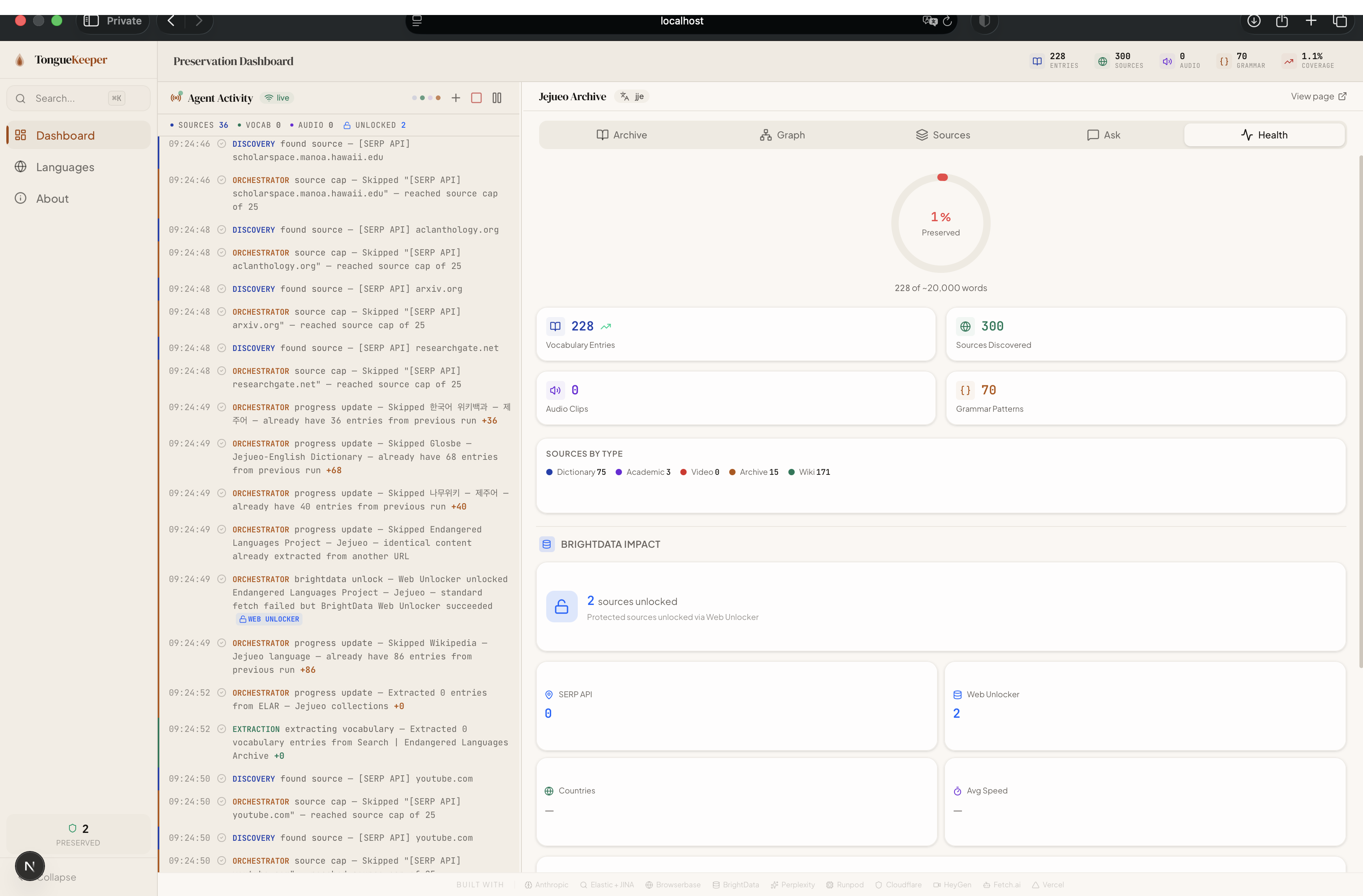Viewport: 1363px width, 896px height.
Task: Click the jje language code badge
Action: (x=633, y=96)
